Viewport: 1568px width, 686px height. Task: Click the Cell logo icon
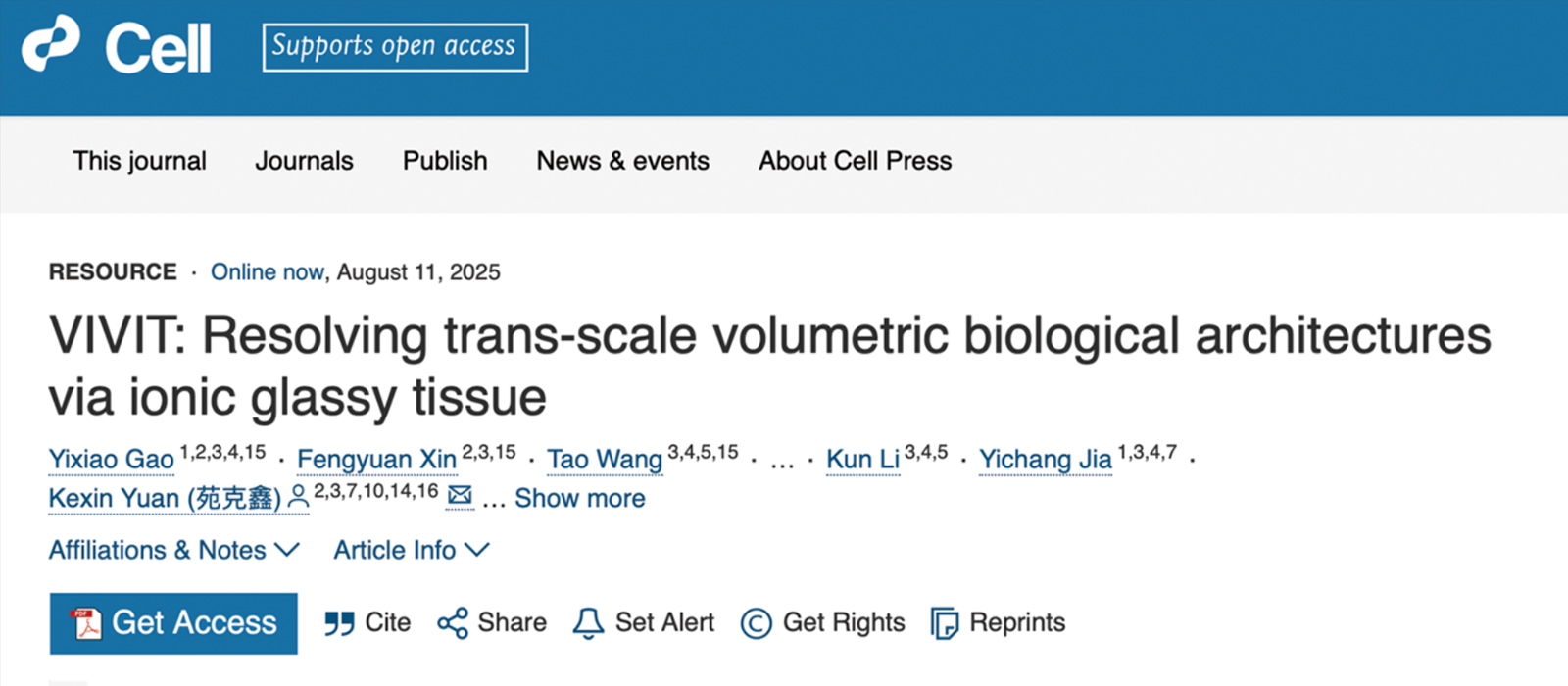(x=51, y=45)
